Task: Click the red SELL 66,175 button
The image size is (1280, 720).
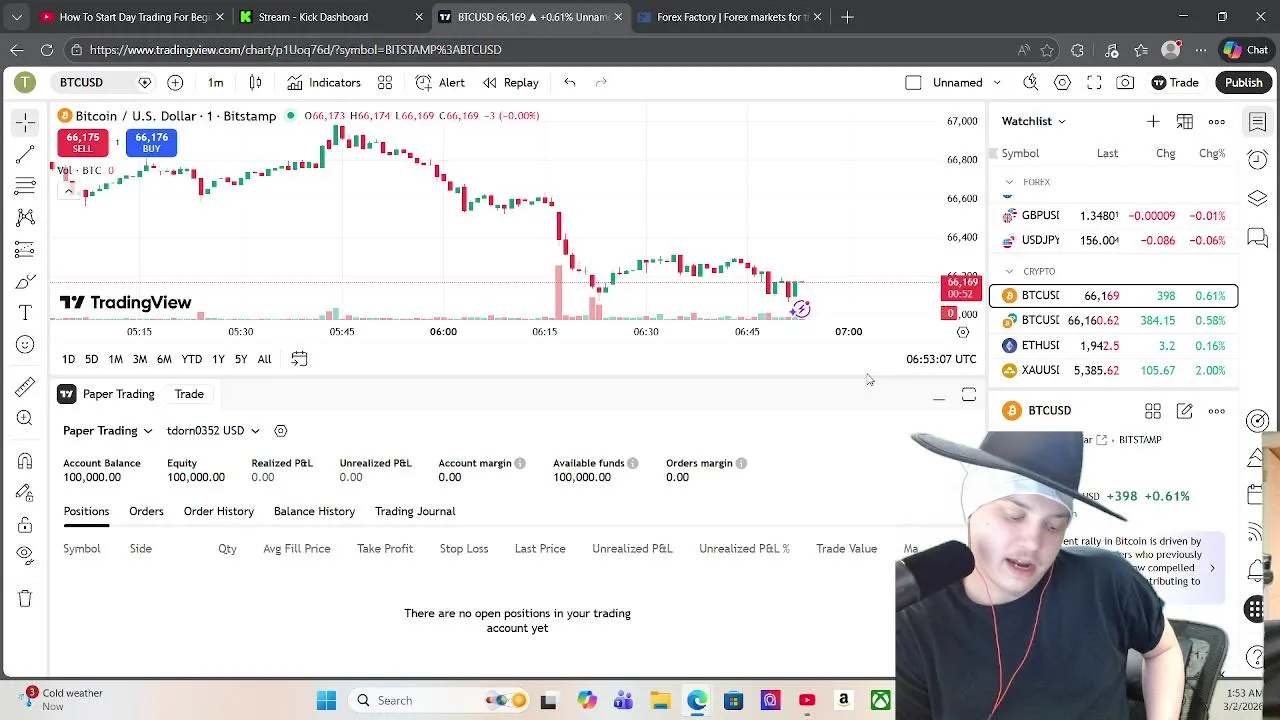Action: (x=82, y=143)
